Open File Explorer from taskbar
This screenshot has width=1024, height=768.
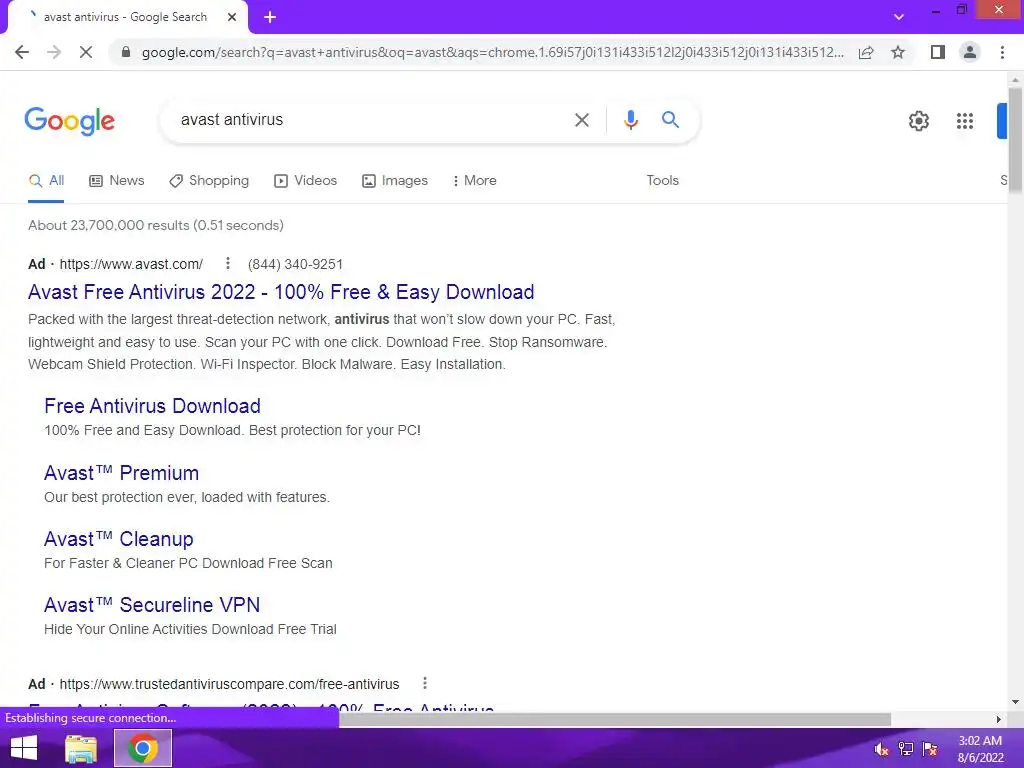[x=81, y=748]
